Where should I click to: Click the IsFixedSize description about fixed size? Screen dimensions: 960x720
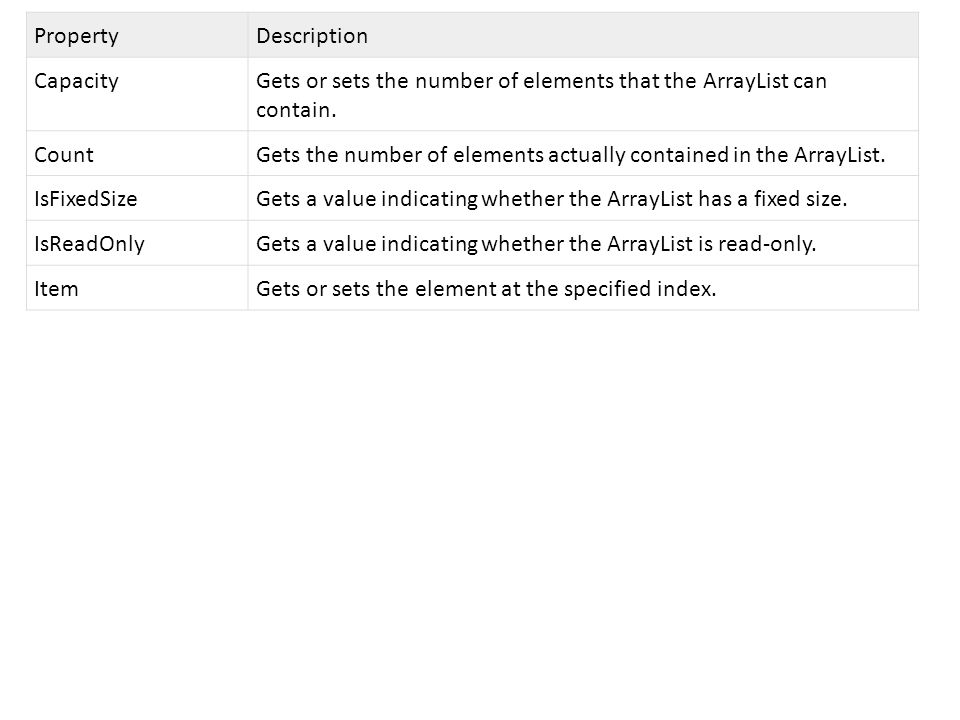[x=552, y=199]
